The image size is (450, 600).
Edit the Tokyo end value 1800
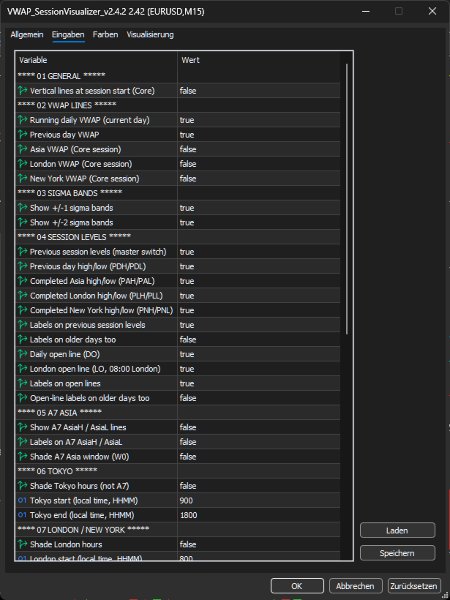pos(259,515)
